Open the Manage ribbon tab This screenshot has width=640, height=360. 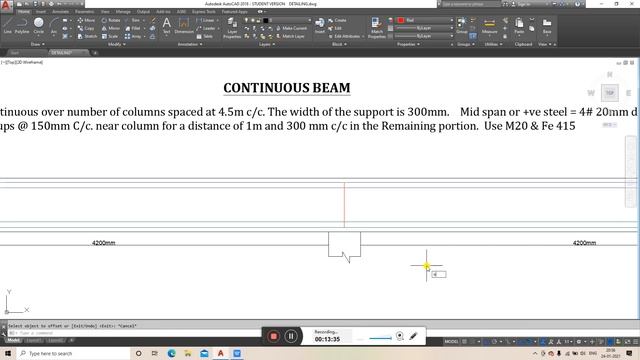(123, 11)
